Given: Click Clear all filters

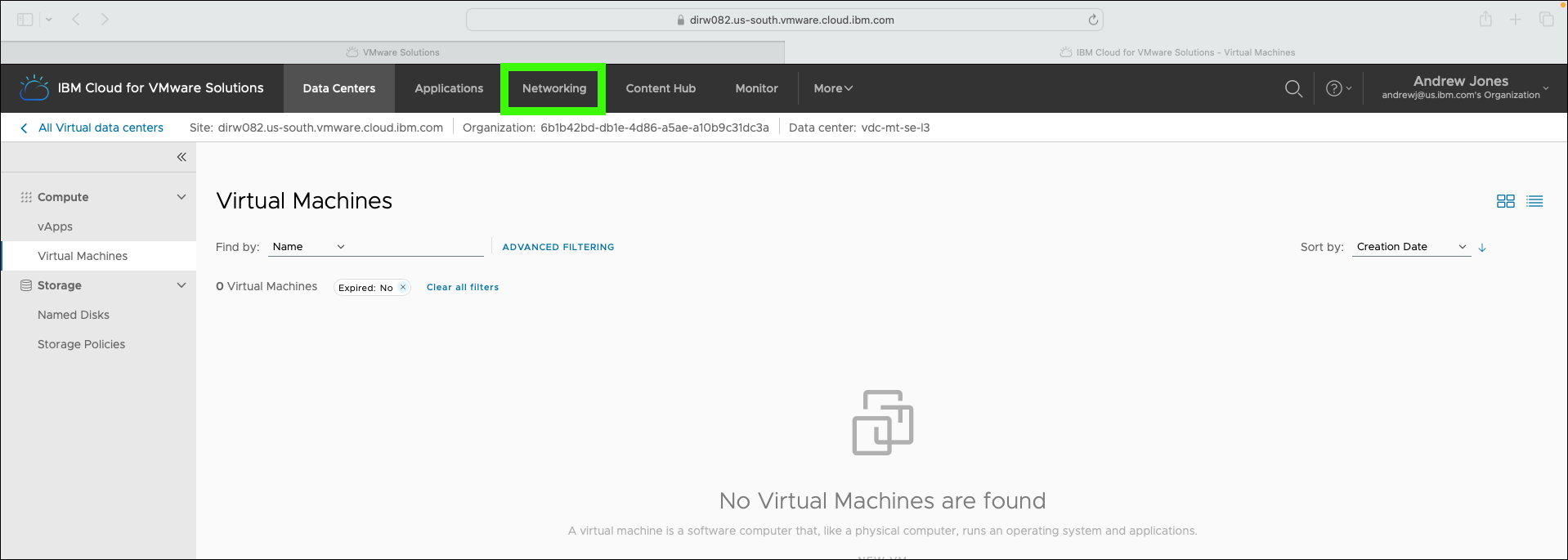Looking at the screenshot, I should click(x=463, y=287).
